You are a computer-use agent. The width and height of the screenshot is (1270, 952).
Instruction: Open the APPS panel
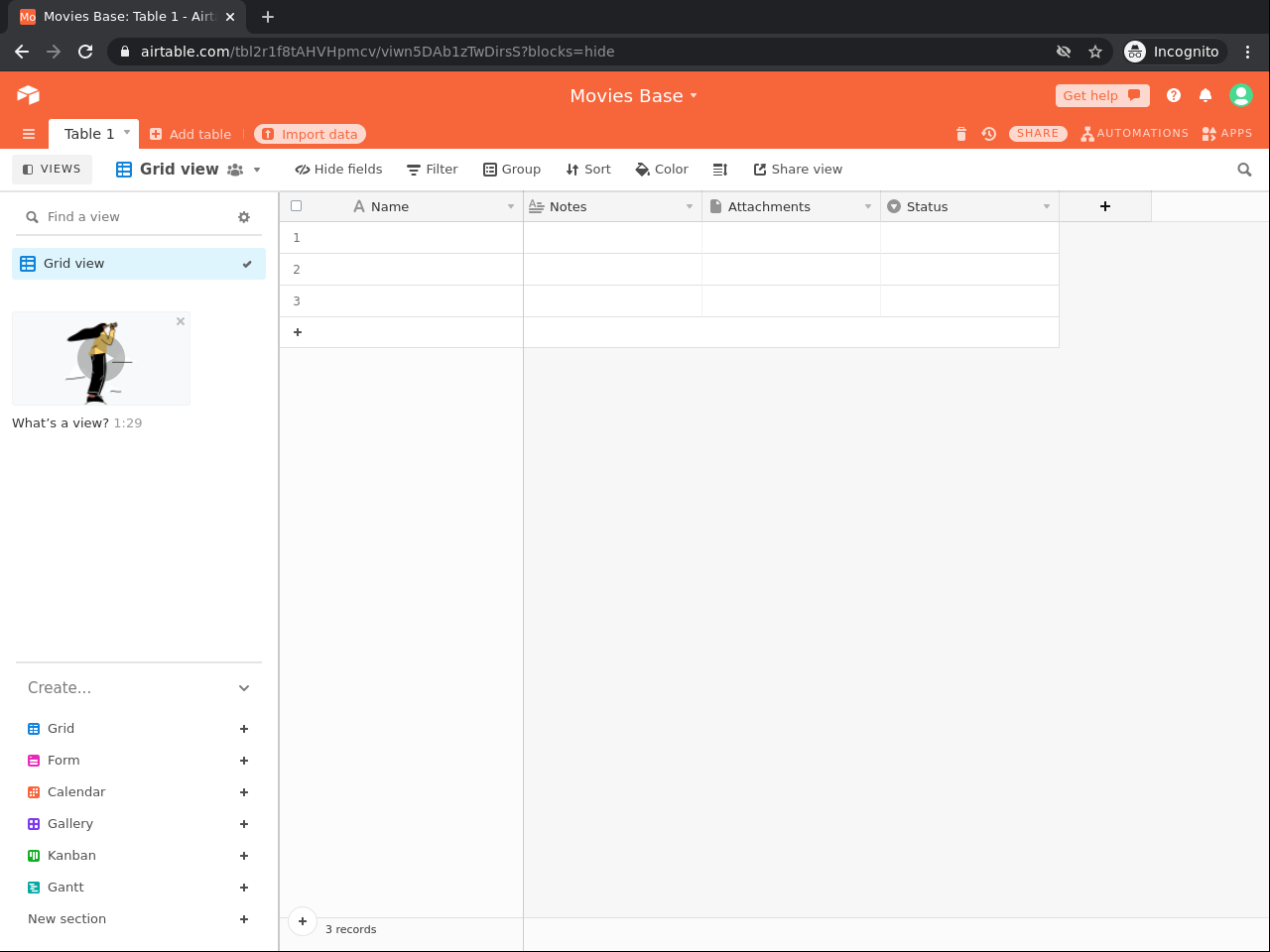pyautogui.click(x=1227, y=134)
